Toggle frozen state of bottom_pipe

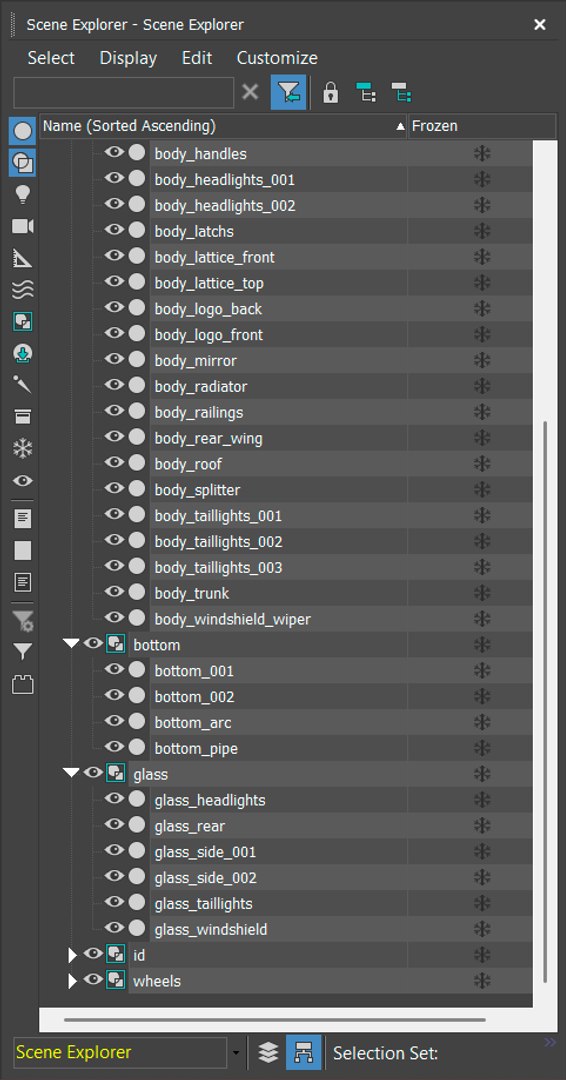coord(482,748)
